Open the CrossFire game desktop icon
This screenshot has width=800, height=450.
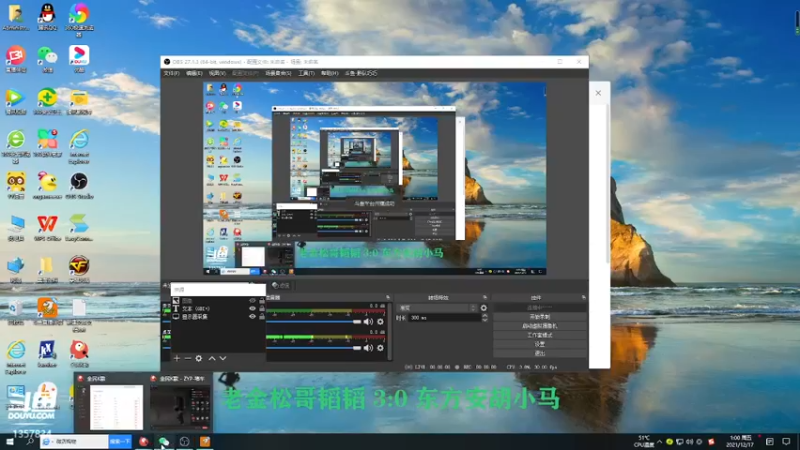79,269
